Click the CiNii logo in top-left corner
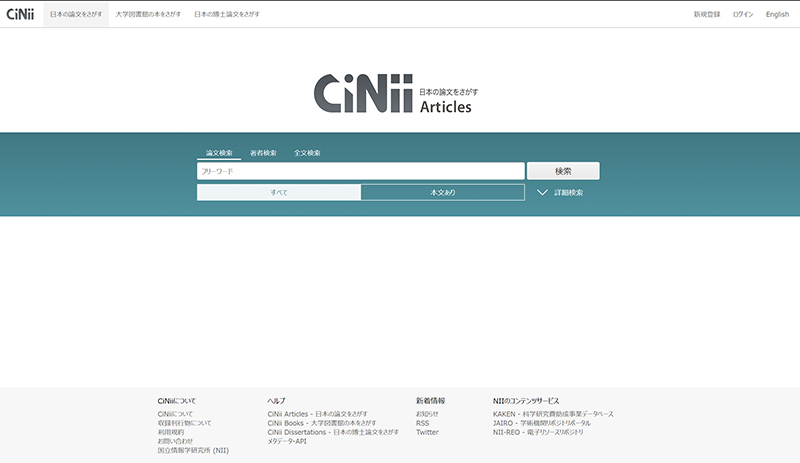 coord(20,14)
